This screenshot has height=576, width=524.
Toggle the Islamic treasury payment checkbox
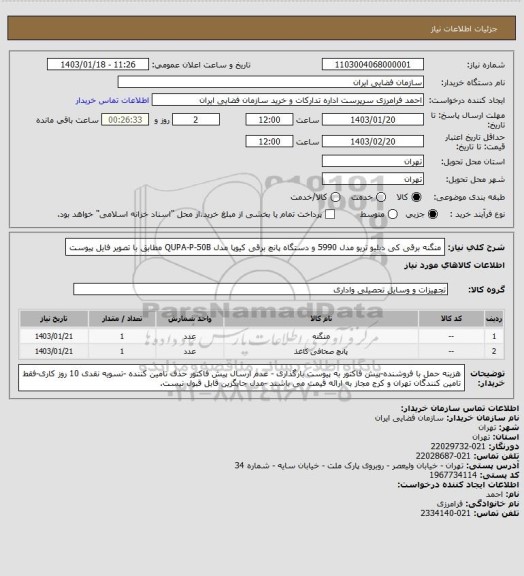[330, 214]
